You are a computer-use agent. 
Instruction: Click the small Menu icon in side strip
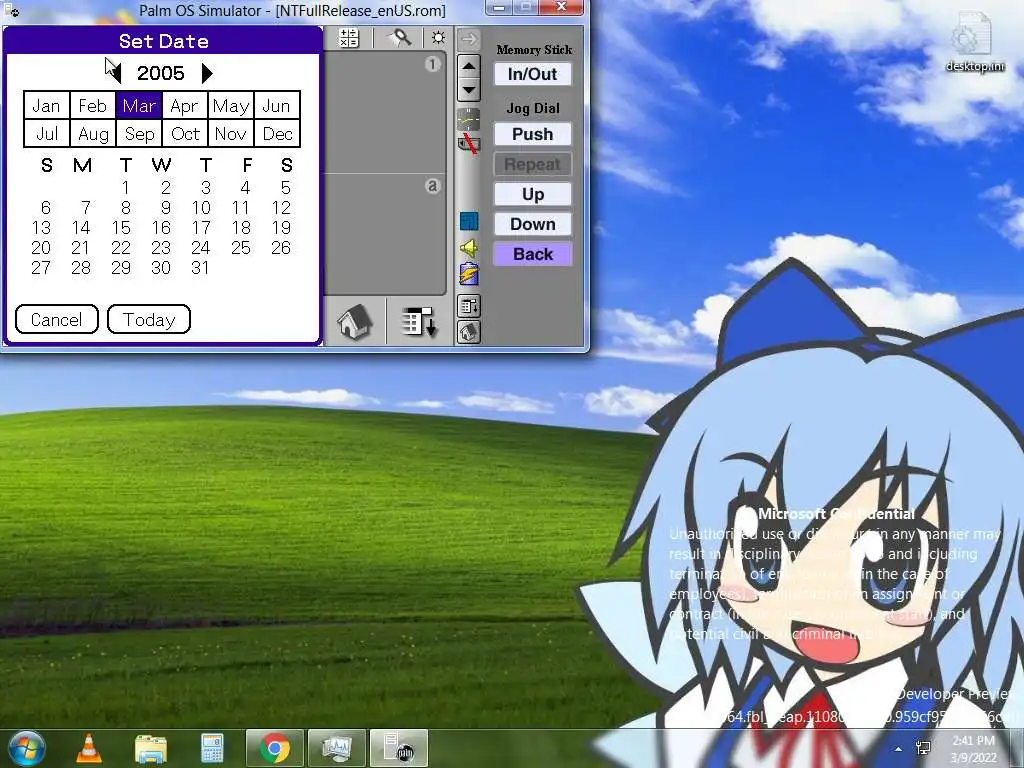pos(469,306)
